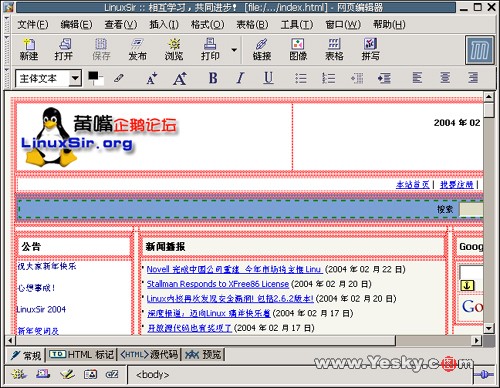Pick the text foreground color swatch

(93, 76)
